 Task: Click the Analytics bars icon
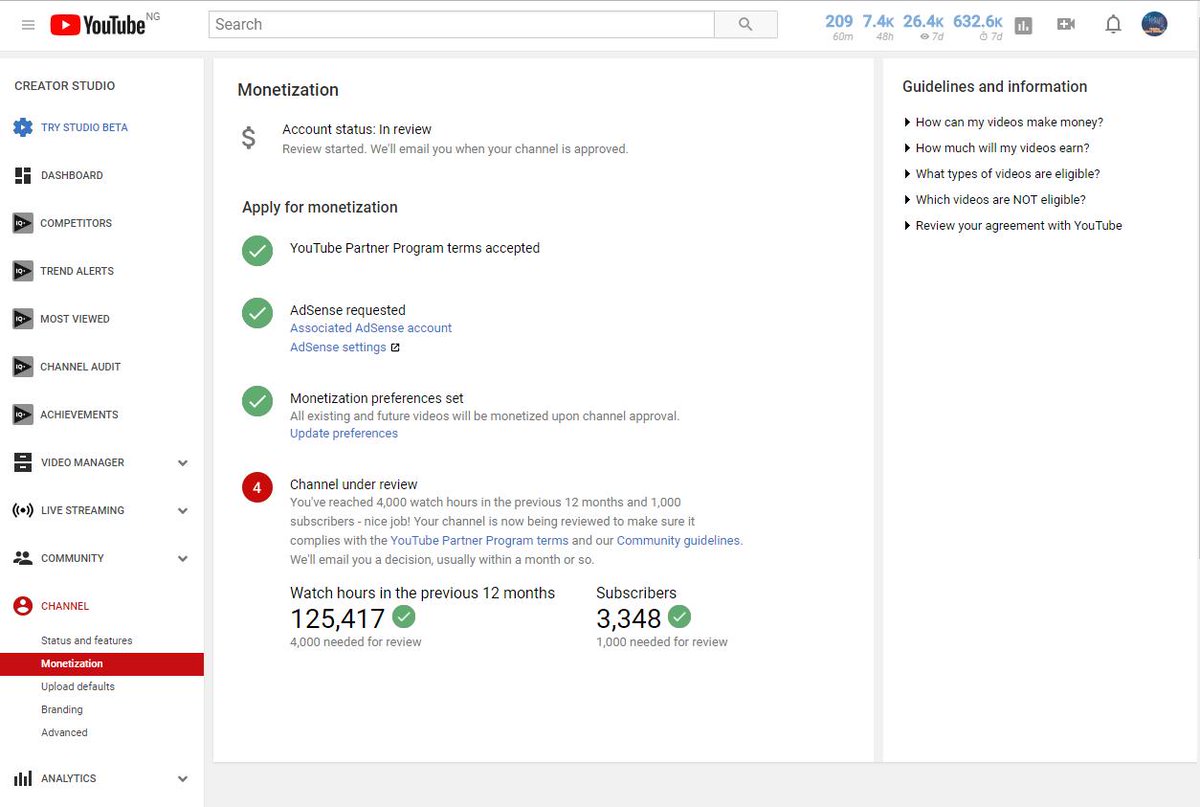23,779
